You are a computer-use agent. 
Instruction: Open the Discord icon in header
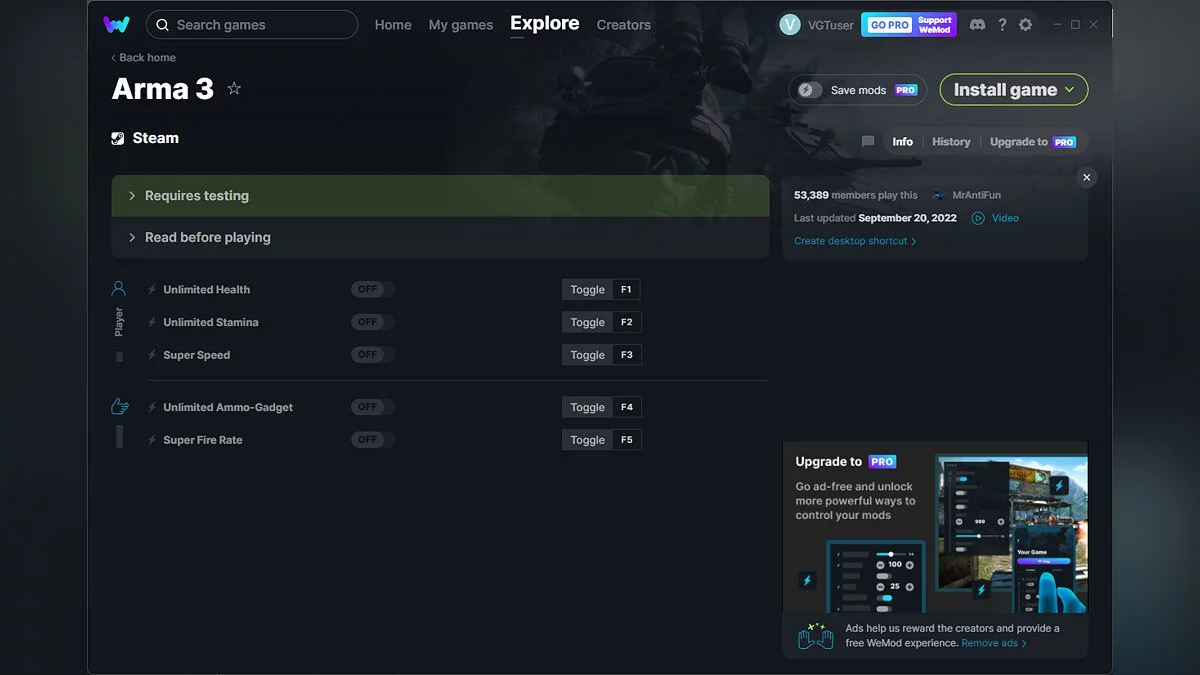(x=977, y=24)
